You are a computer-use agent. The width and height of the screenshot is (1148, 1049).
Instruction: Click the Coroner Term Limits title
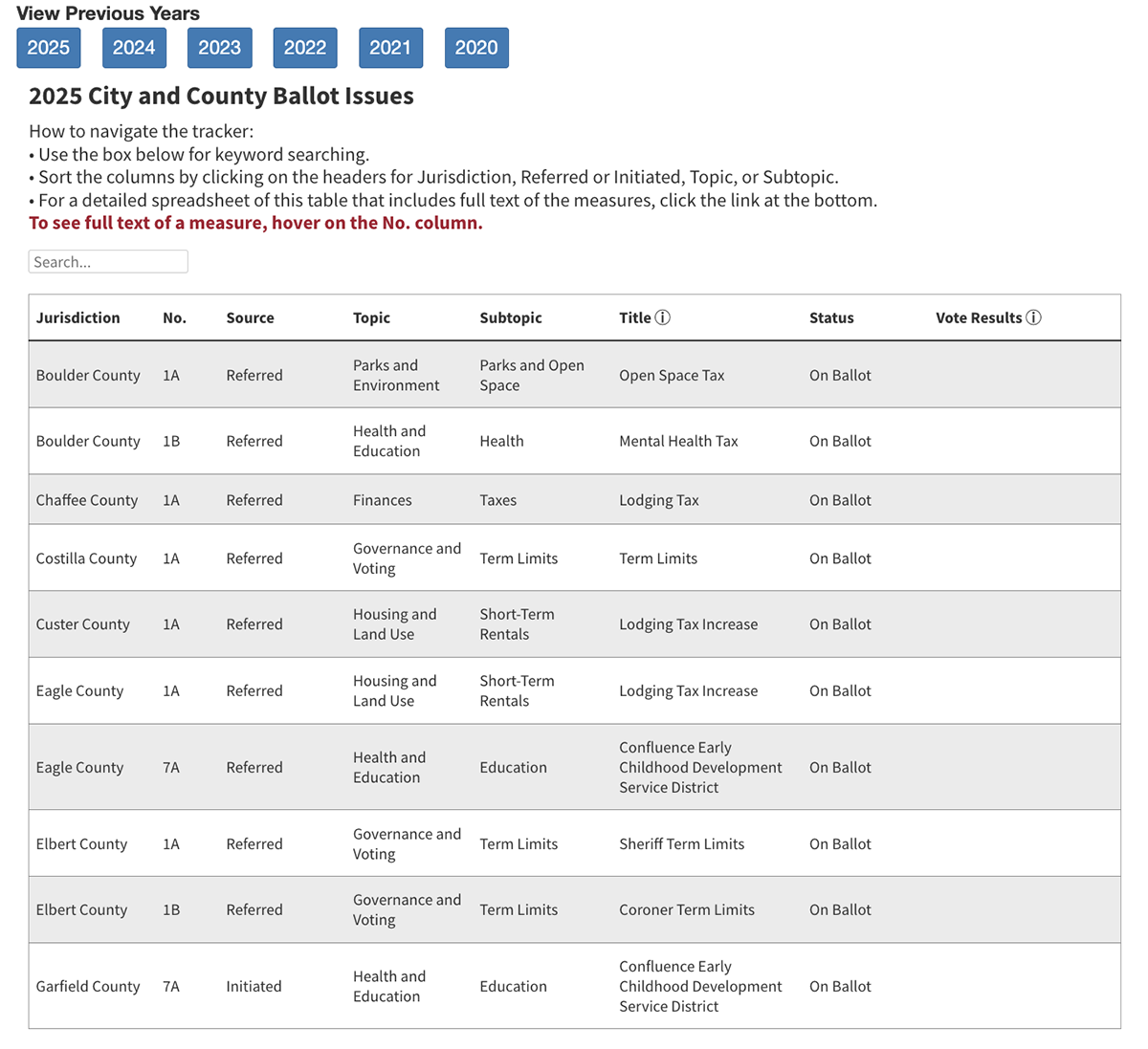tap(687, 910)
